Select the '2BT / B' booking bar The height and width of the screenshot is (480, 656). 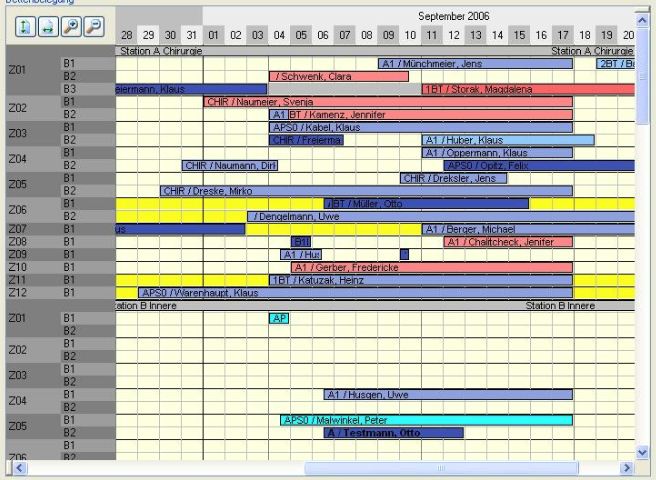(615, 64)
